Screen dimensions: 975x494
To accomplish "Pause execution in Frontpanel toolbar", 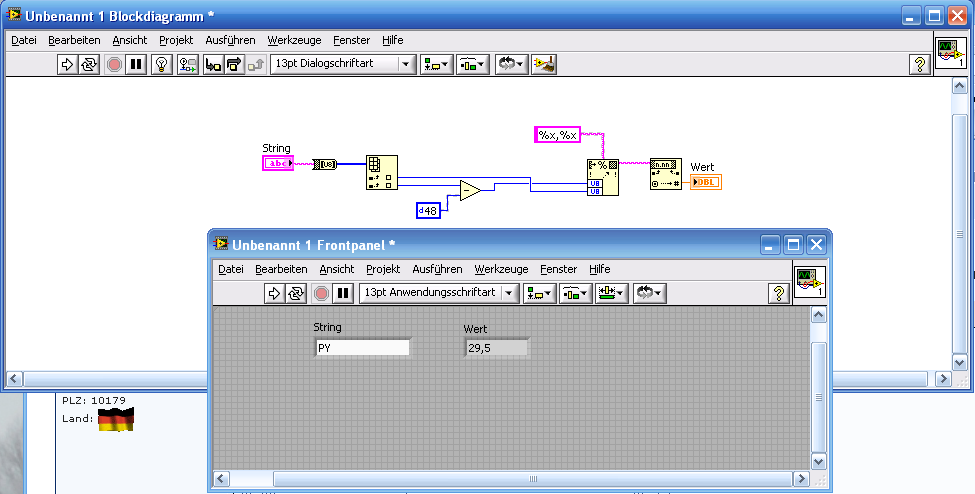I will click(x=343, y=293).
